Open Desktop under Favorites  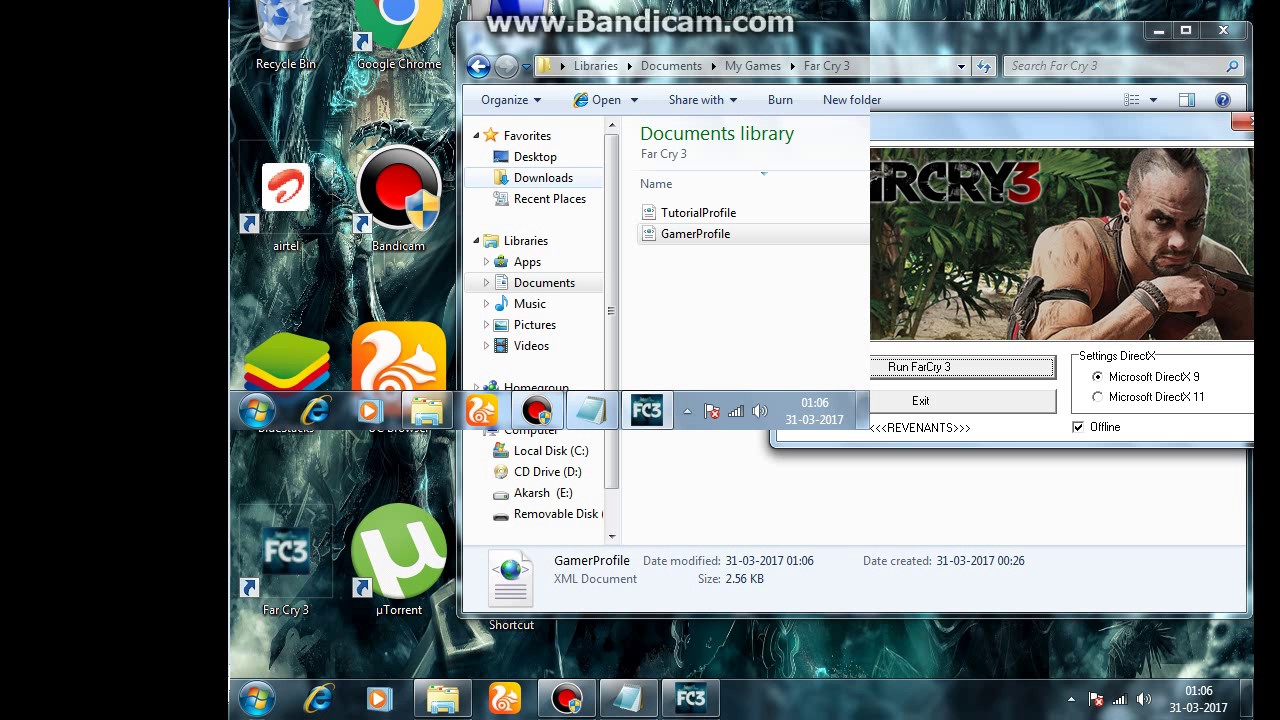tap(535, 157)
